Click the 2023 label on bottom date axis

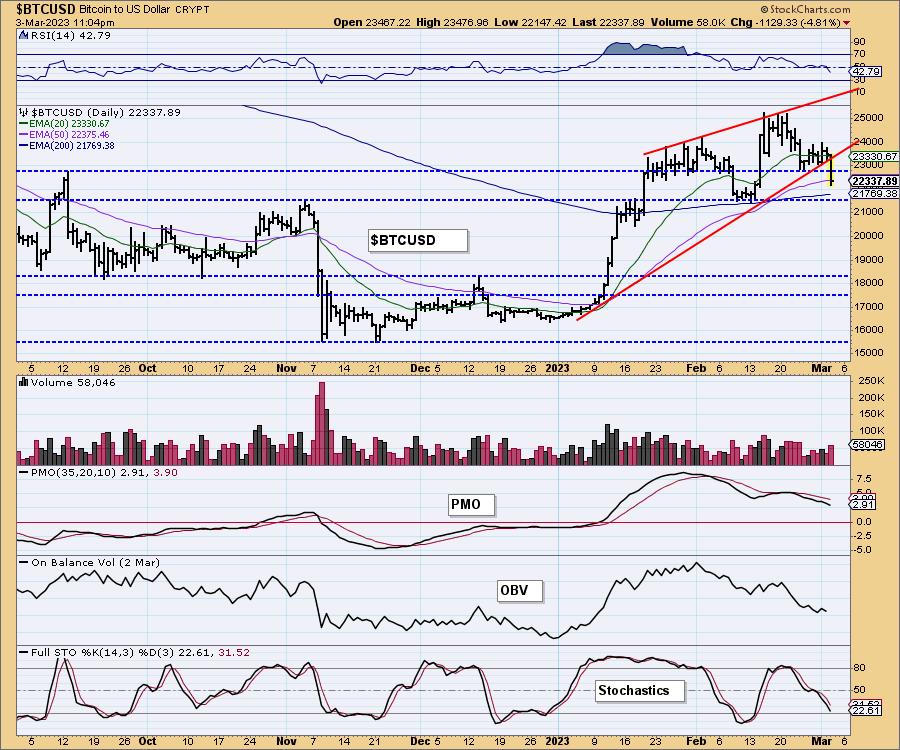[x=557, y=741]
